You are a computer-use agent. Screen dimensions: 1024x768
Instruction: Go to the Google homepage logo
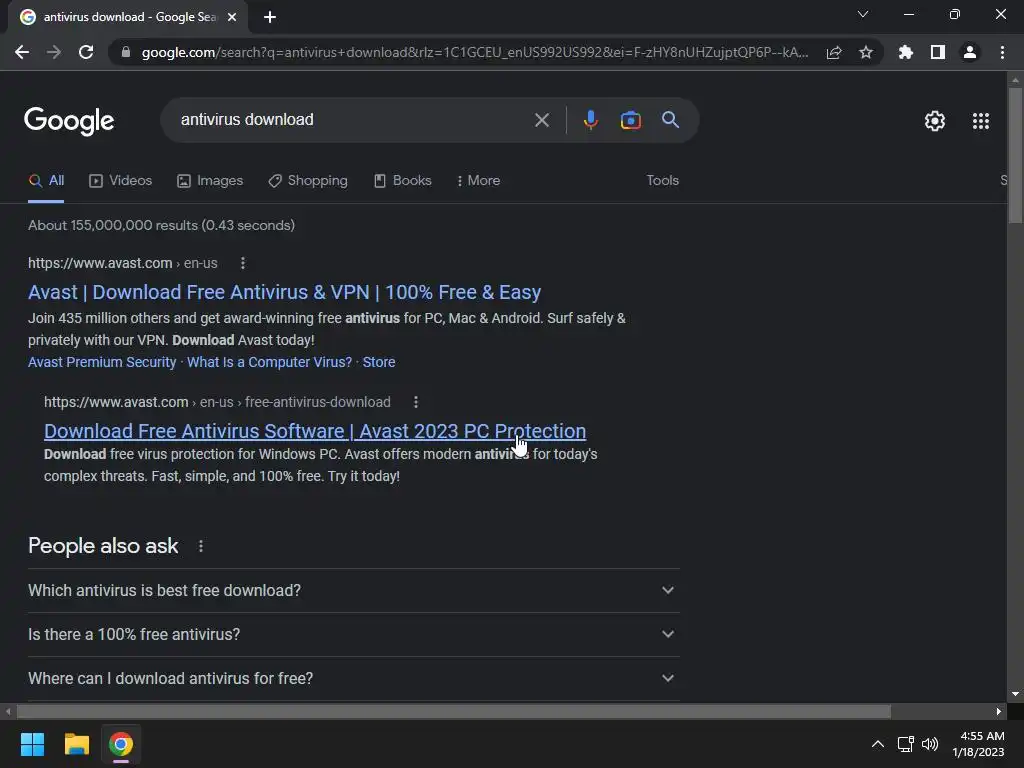click(69, 121)
